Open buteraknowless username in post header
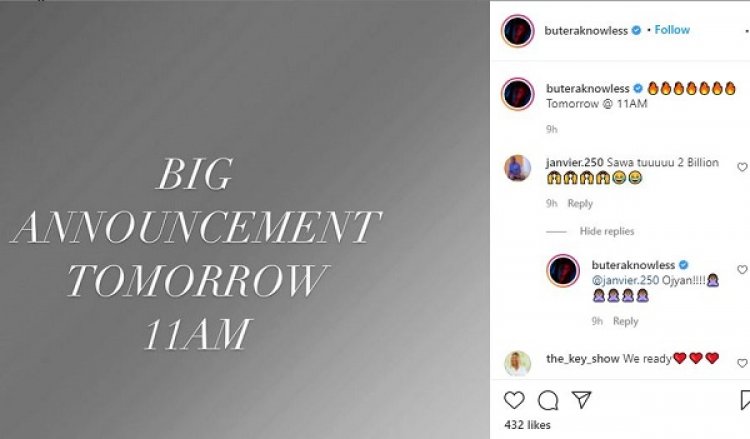750x439 pixels. tap(586, 31)
